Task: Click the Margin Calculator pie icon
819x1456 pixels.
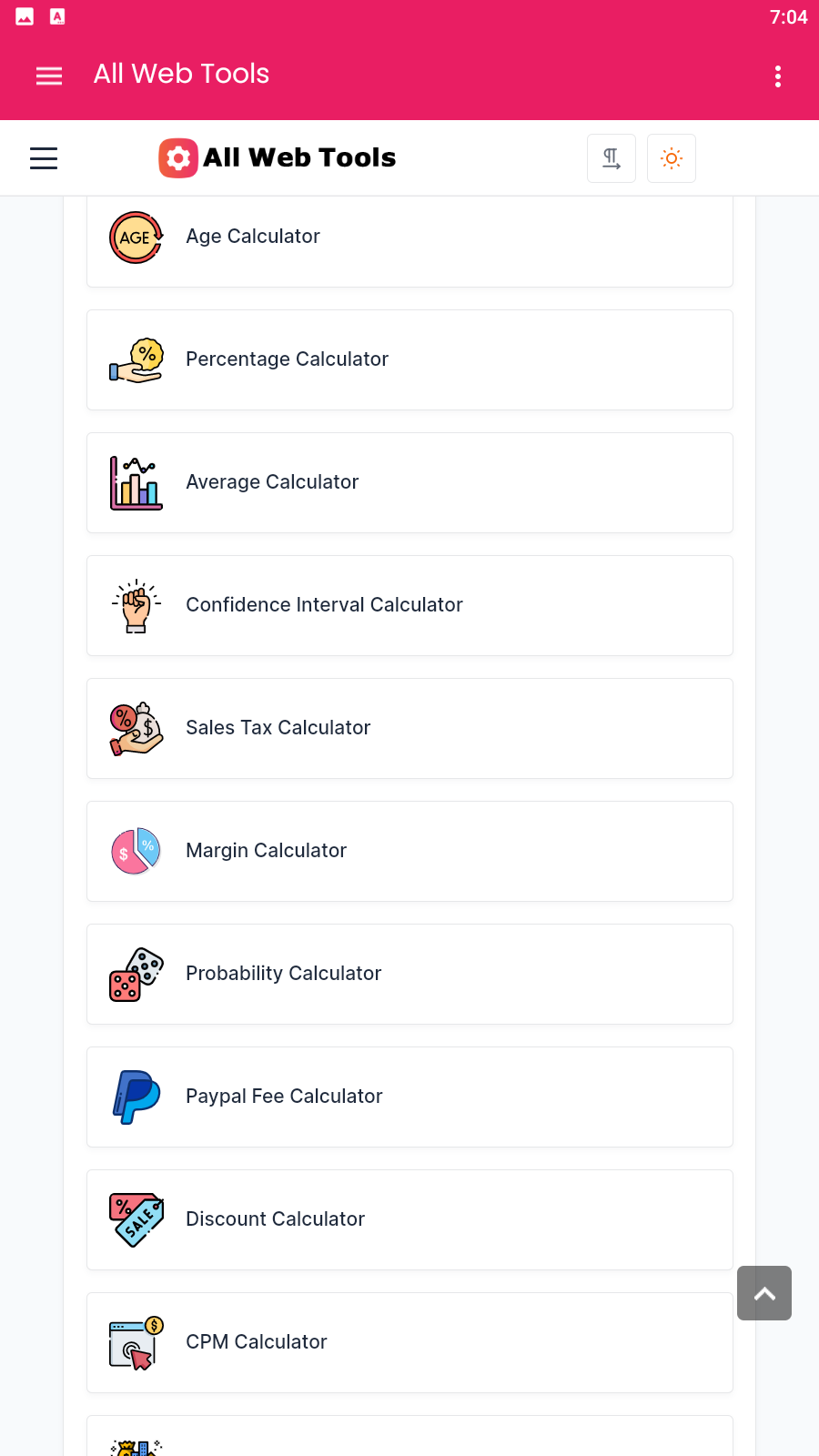Action: coord(136,852)
